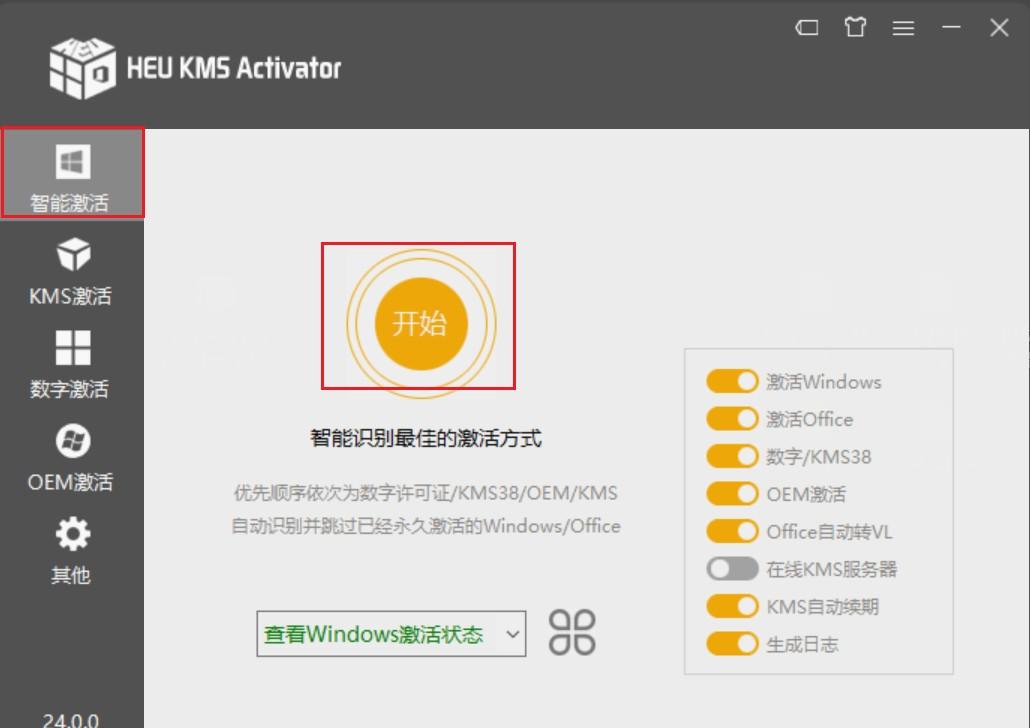Open the 智能激活 smart activation tab
The height and width of the screenshot is (728, 1030).
tap(72, 173)
